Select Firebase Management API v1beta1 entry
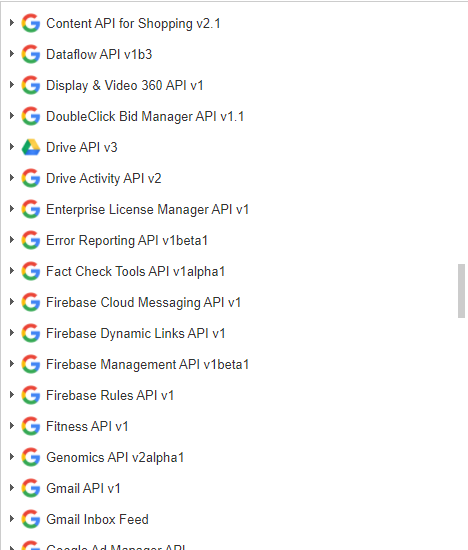 (x=147, y=364)
